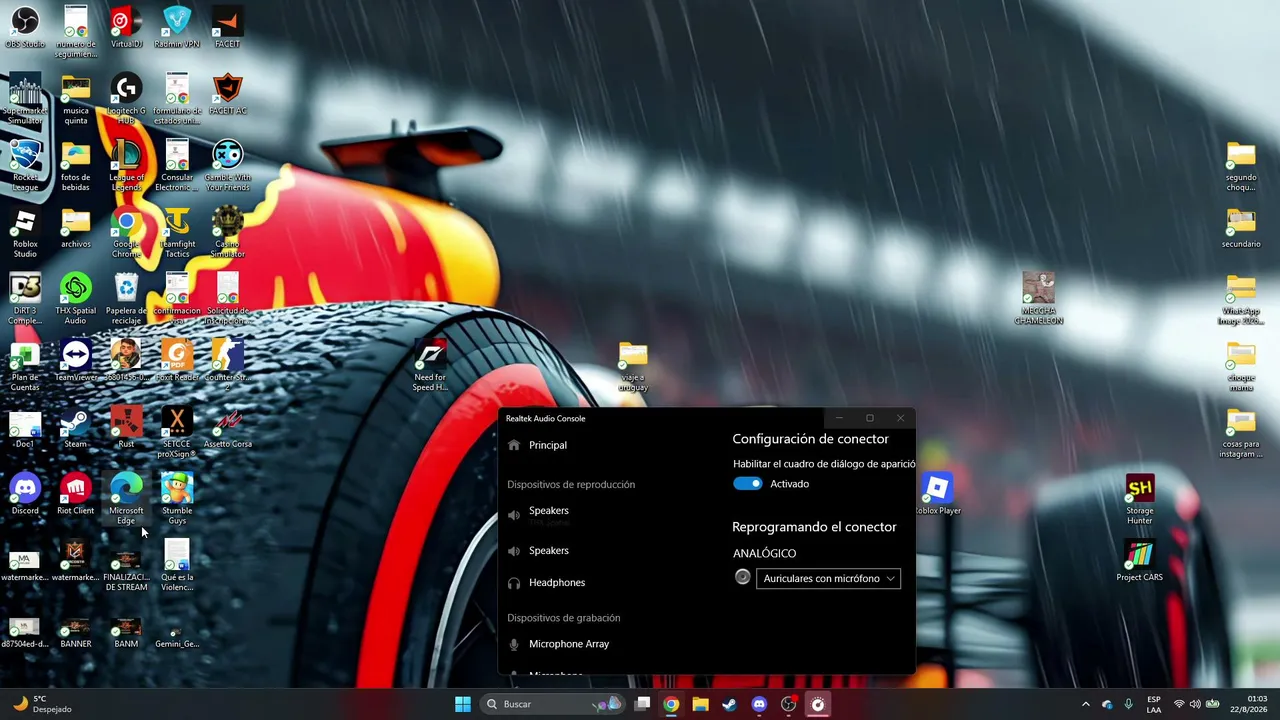Open the weather widget showing 5°C
Viewport: 1280px width, 720px height.
tap(44, 704)
